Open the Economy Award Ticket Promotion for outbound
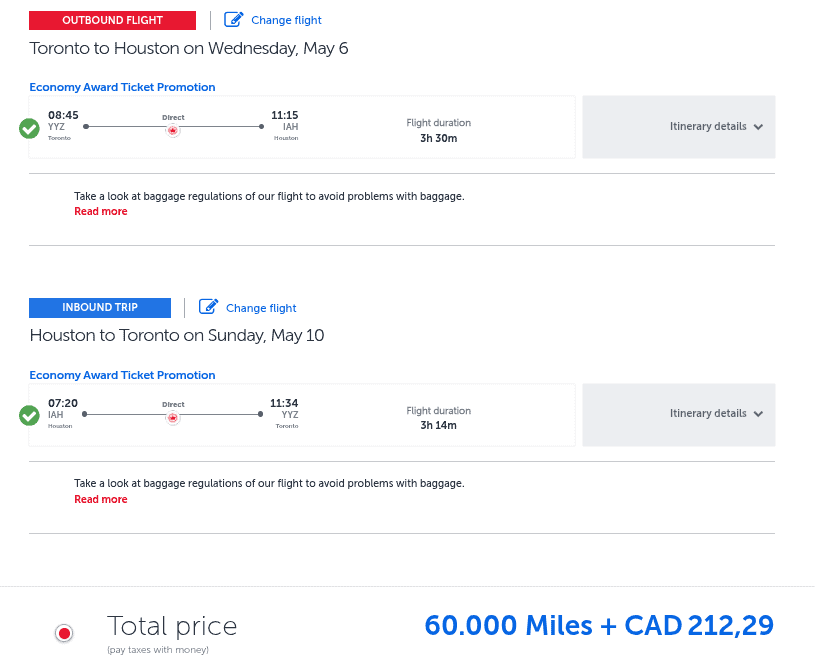This screenshot has height=664, width=815. coord(122,87)
